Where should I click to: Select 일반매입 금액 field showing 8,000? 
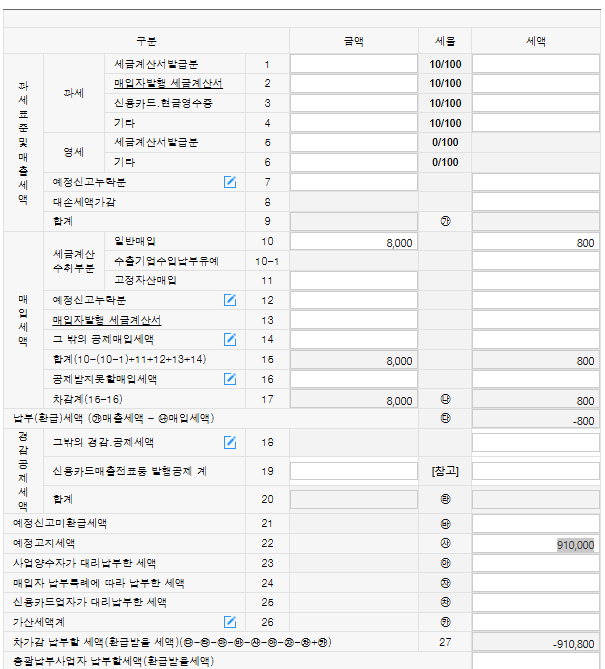click(x=353, y=242)
